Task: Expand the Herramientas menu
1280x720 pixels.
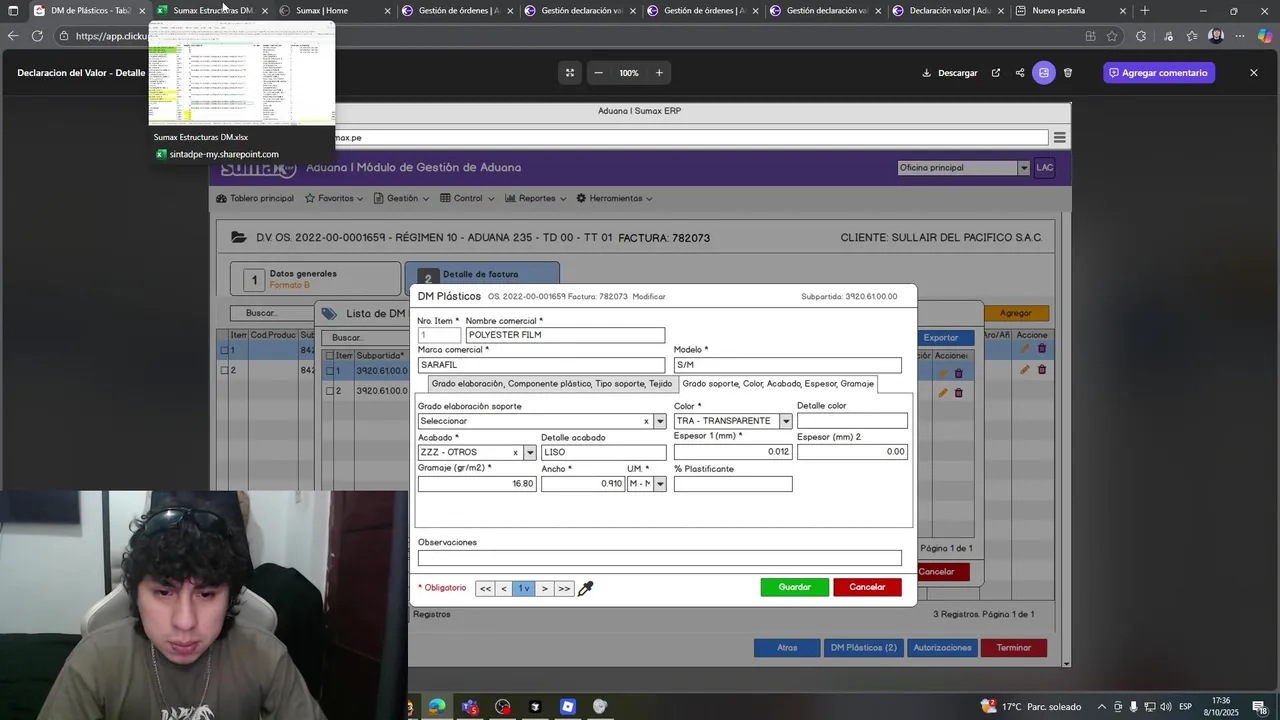Action: pyautogui.click(x=614, y=198)
